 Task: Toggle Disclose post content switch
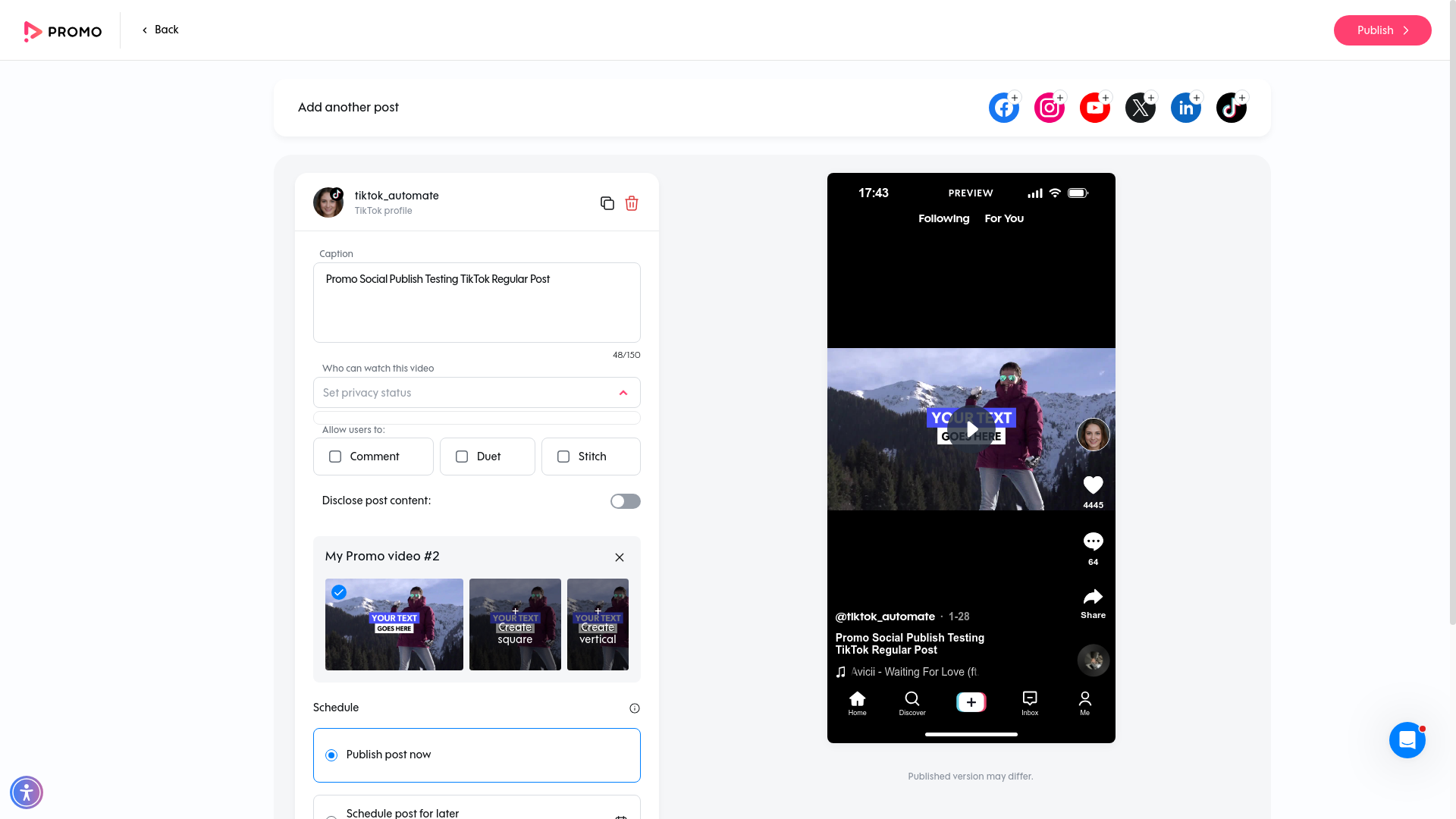click(x=626, y=501)
